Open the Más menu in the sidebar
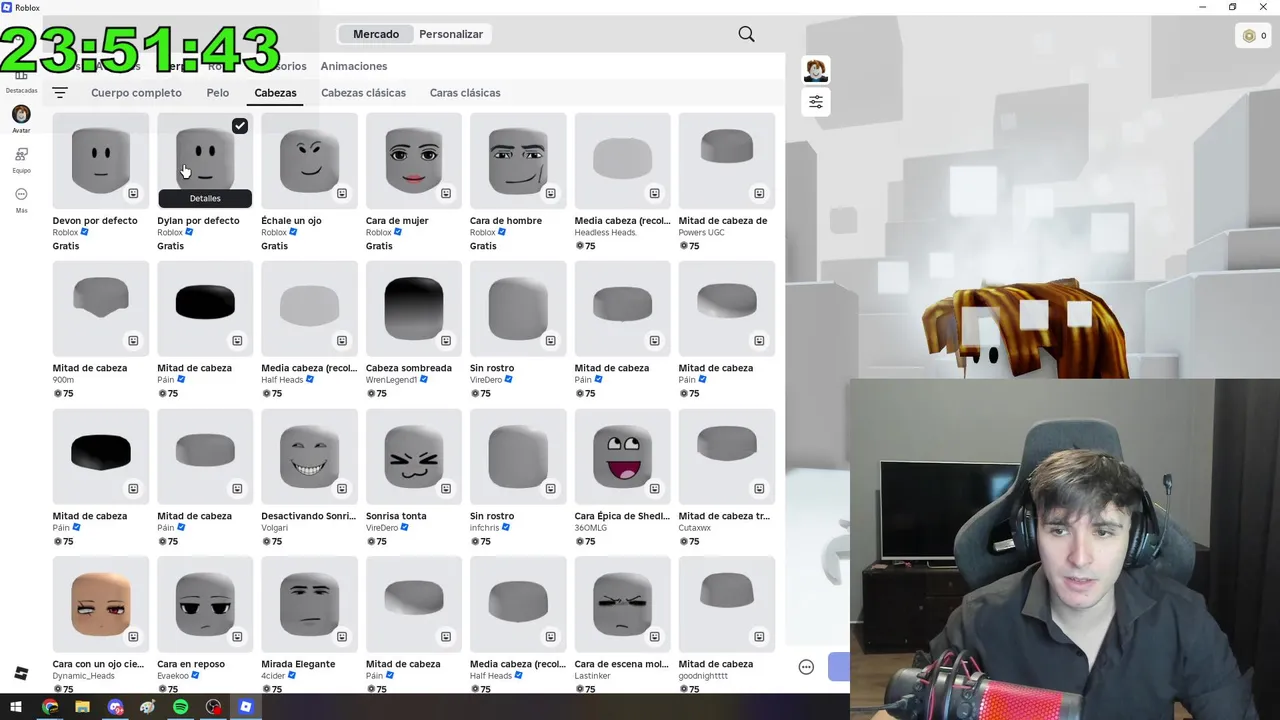Screen dimensions: 1280x720 tap(21, 200)
